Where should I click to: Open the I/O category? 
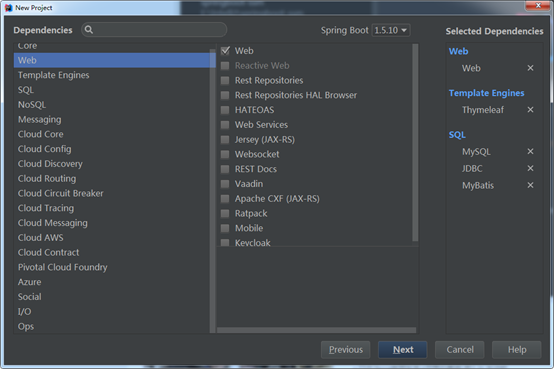[x=113, y=312]
